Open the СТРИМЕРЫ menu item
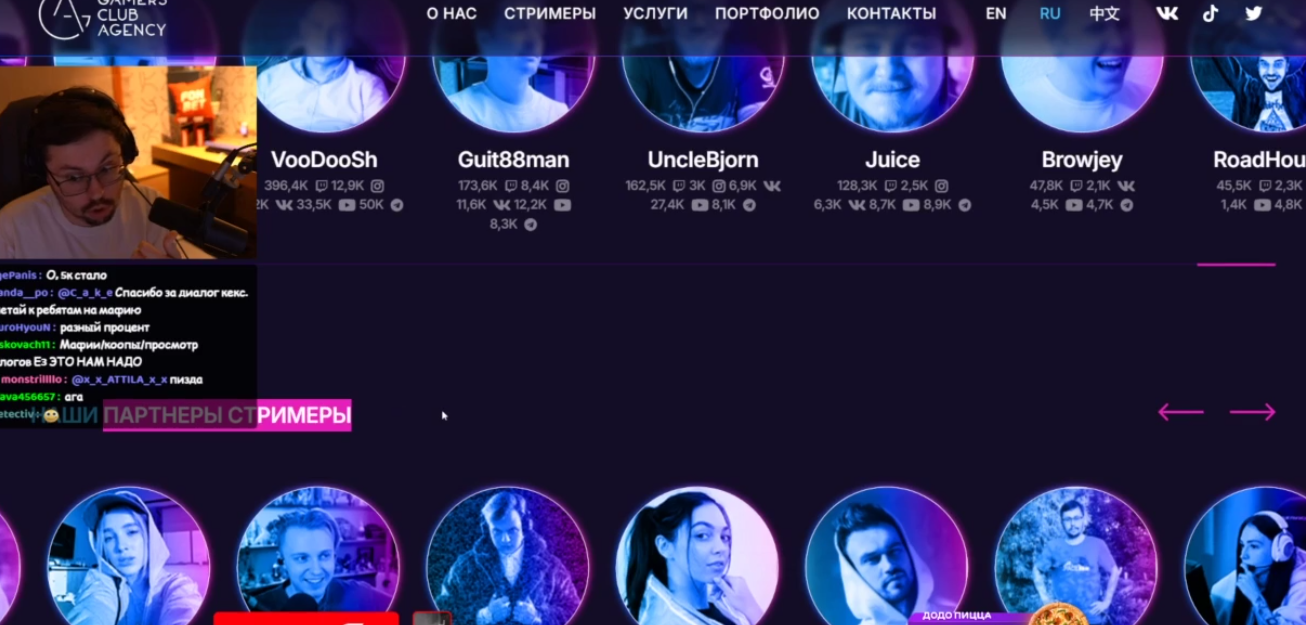Viewport: 1306px width, 625px height. tap(550, 14)
